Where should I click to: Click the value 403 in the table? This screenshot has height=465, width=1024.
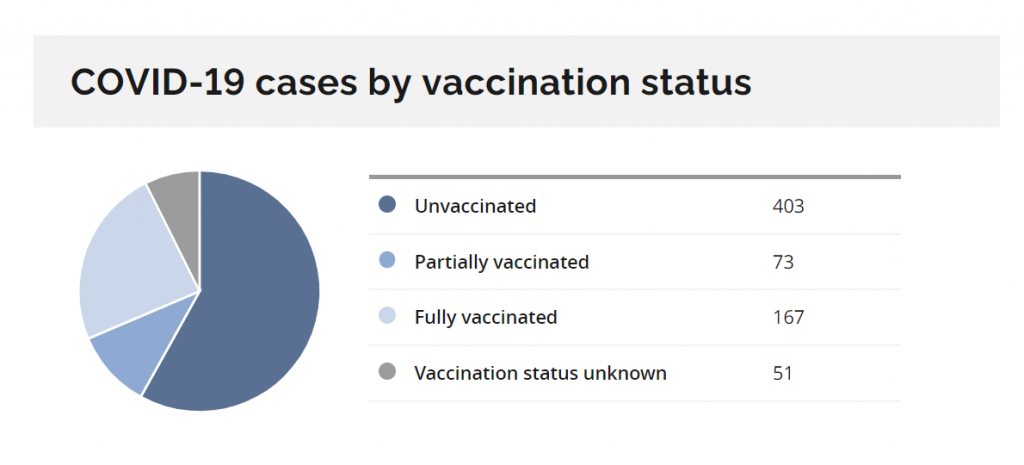pos(788,206)
